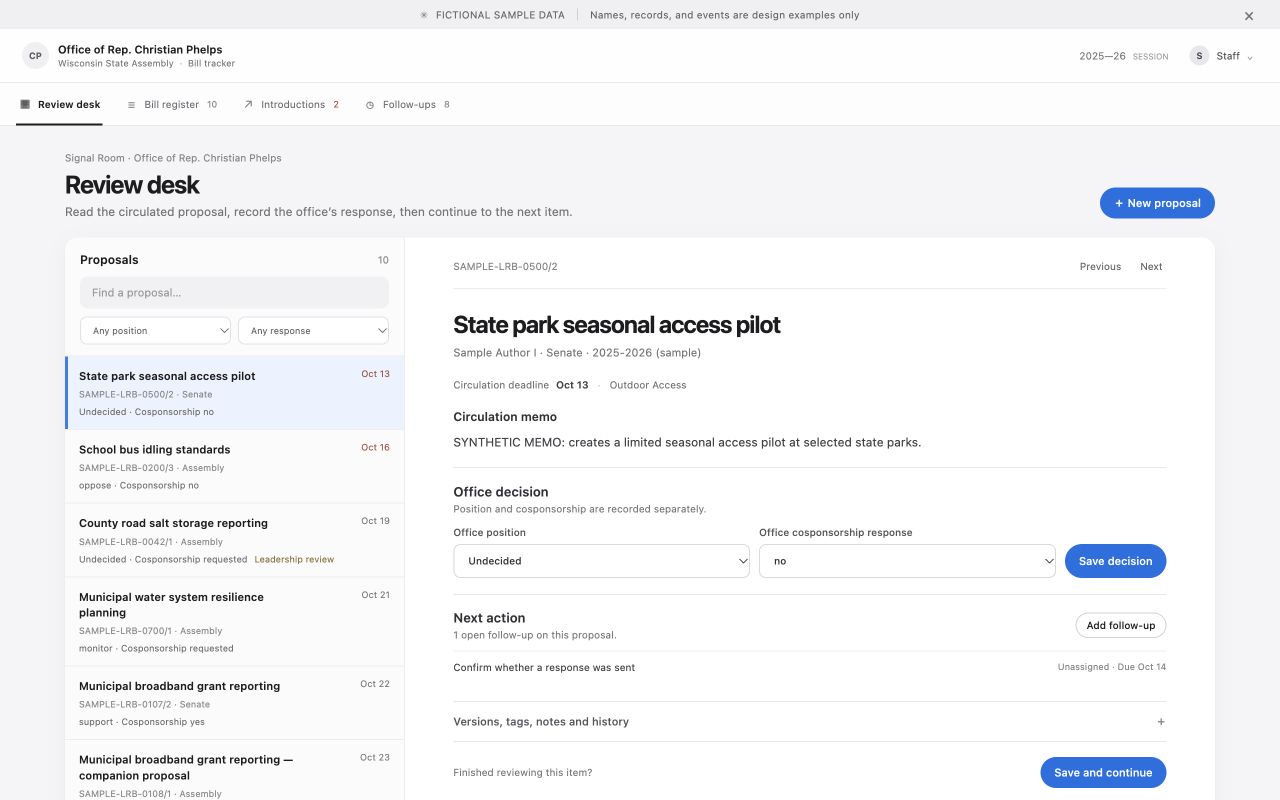This screenshot has height=800, width=1280.
Task: Open the Follow-ups tab
Action: (407, 104)
